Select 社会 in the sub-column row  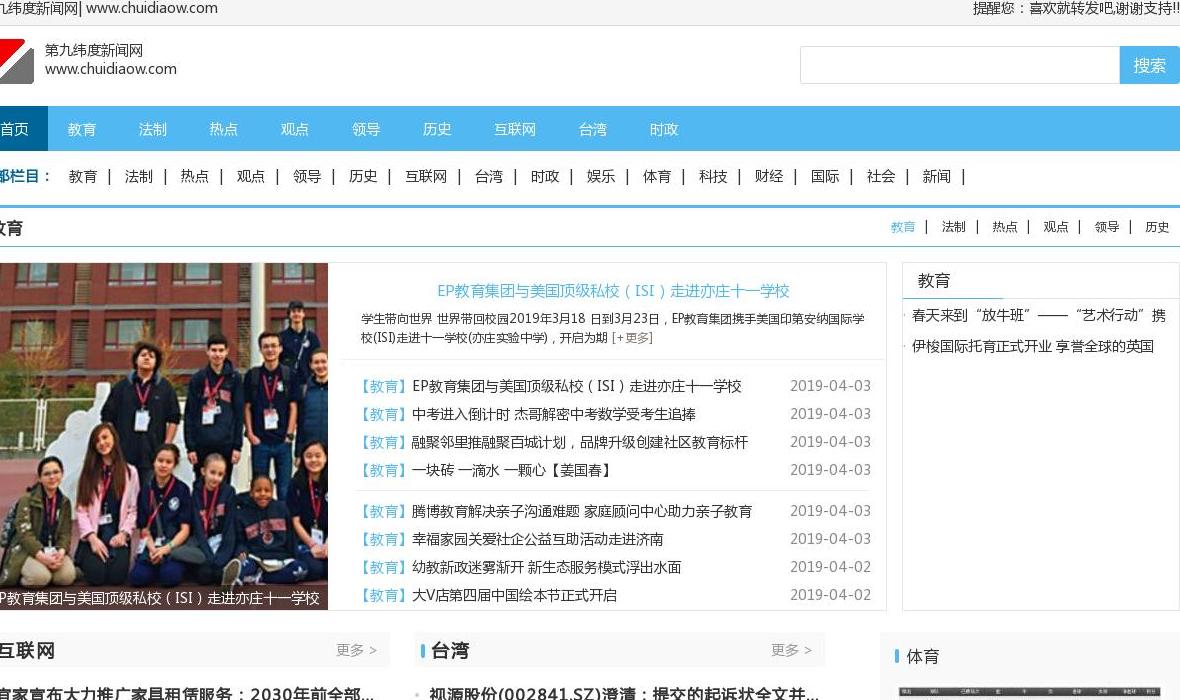point(880,176)
